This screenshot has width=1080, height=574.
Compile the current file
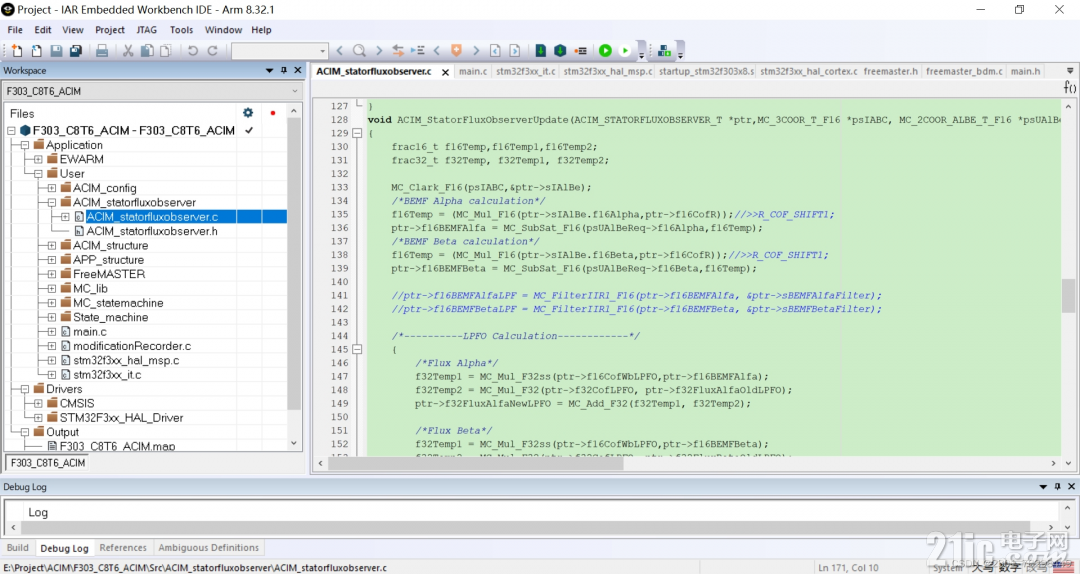point(541,50)
